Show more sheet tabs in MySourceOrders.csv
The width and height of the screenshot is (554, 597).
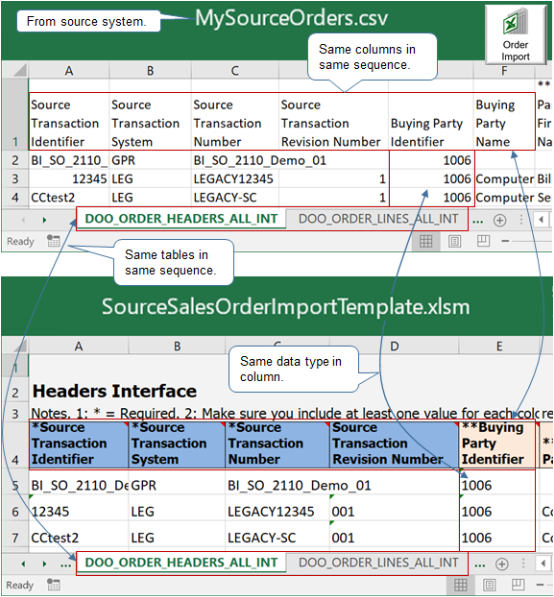pos(477,221)
